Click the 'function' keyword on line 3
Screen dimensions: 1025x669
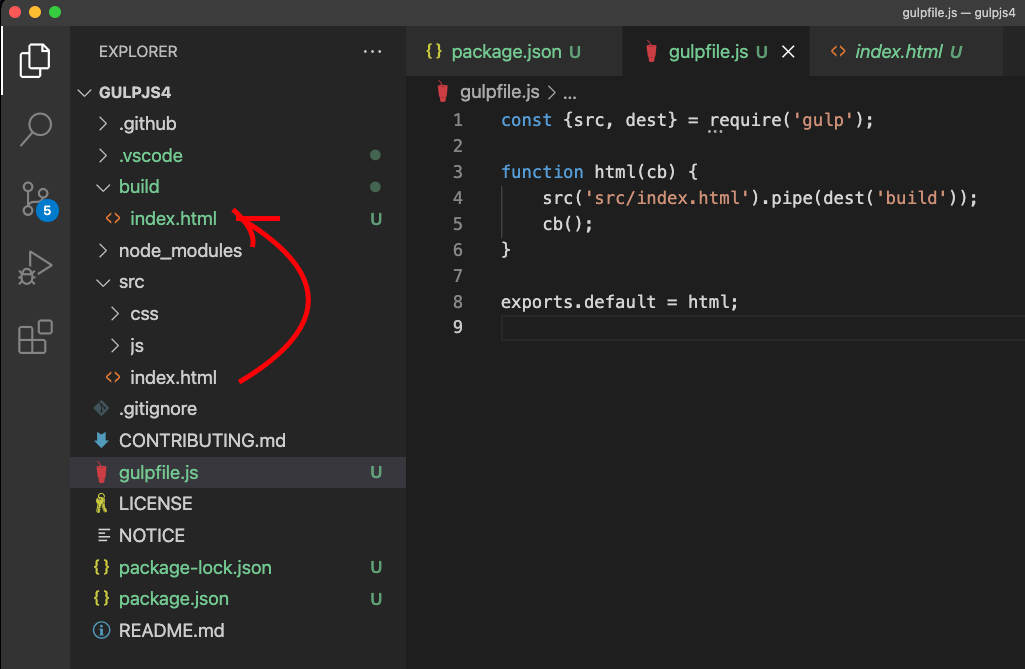click(542, 172)
